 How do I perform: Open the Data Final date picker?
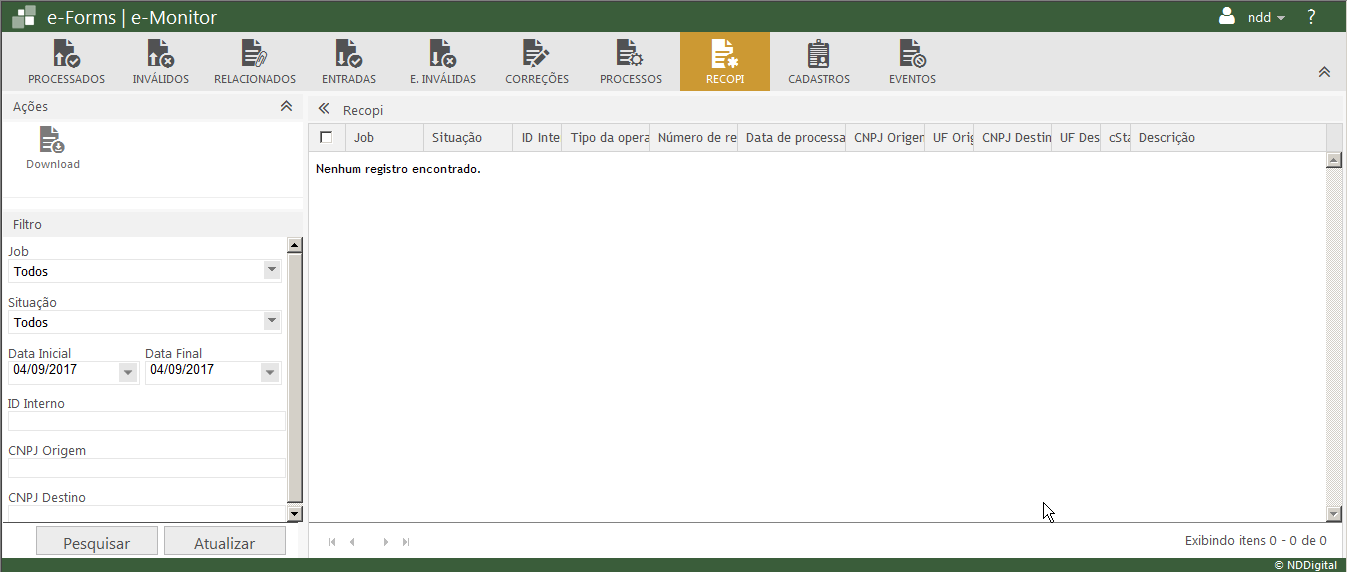(269, 373)
